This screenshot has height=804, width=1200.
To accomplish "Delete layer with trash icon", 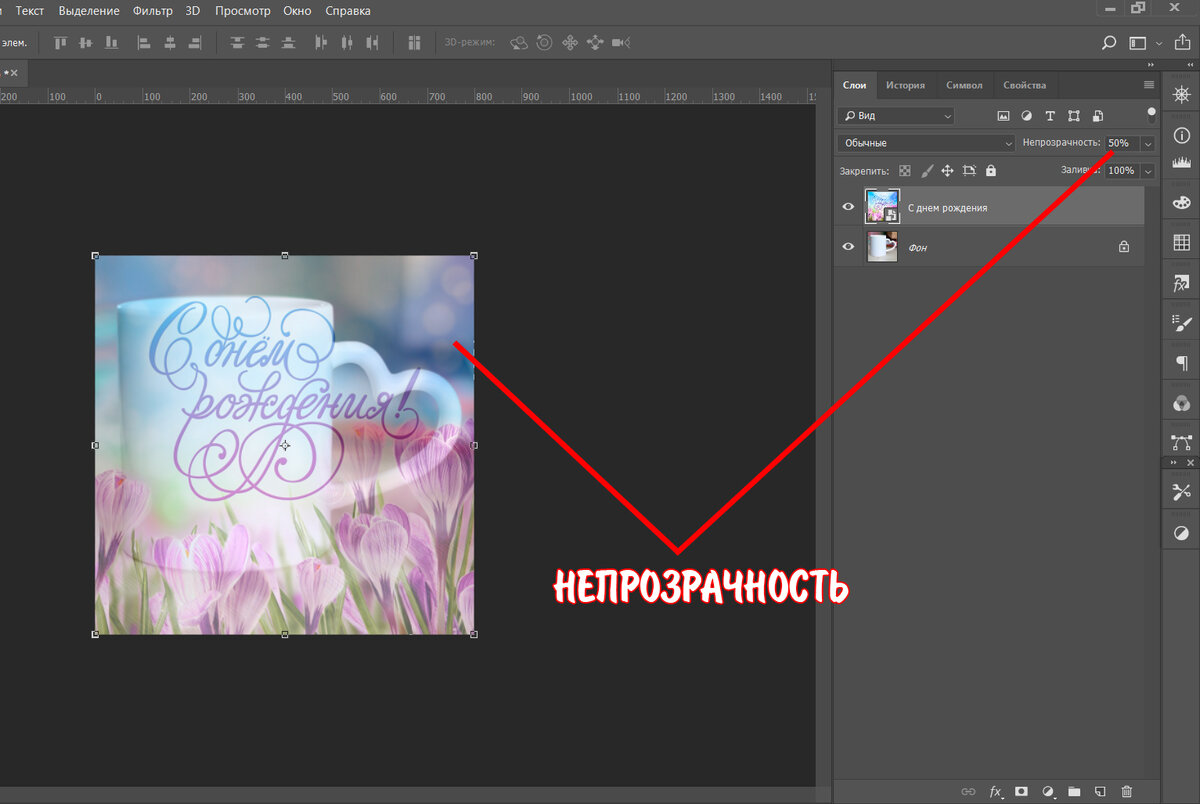I will pyautogui.click(x=1126, y=791).
